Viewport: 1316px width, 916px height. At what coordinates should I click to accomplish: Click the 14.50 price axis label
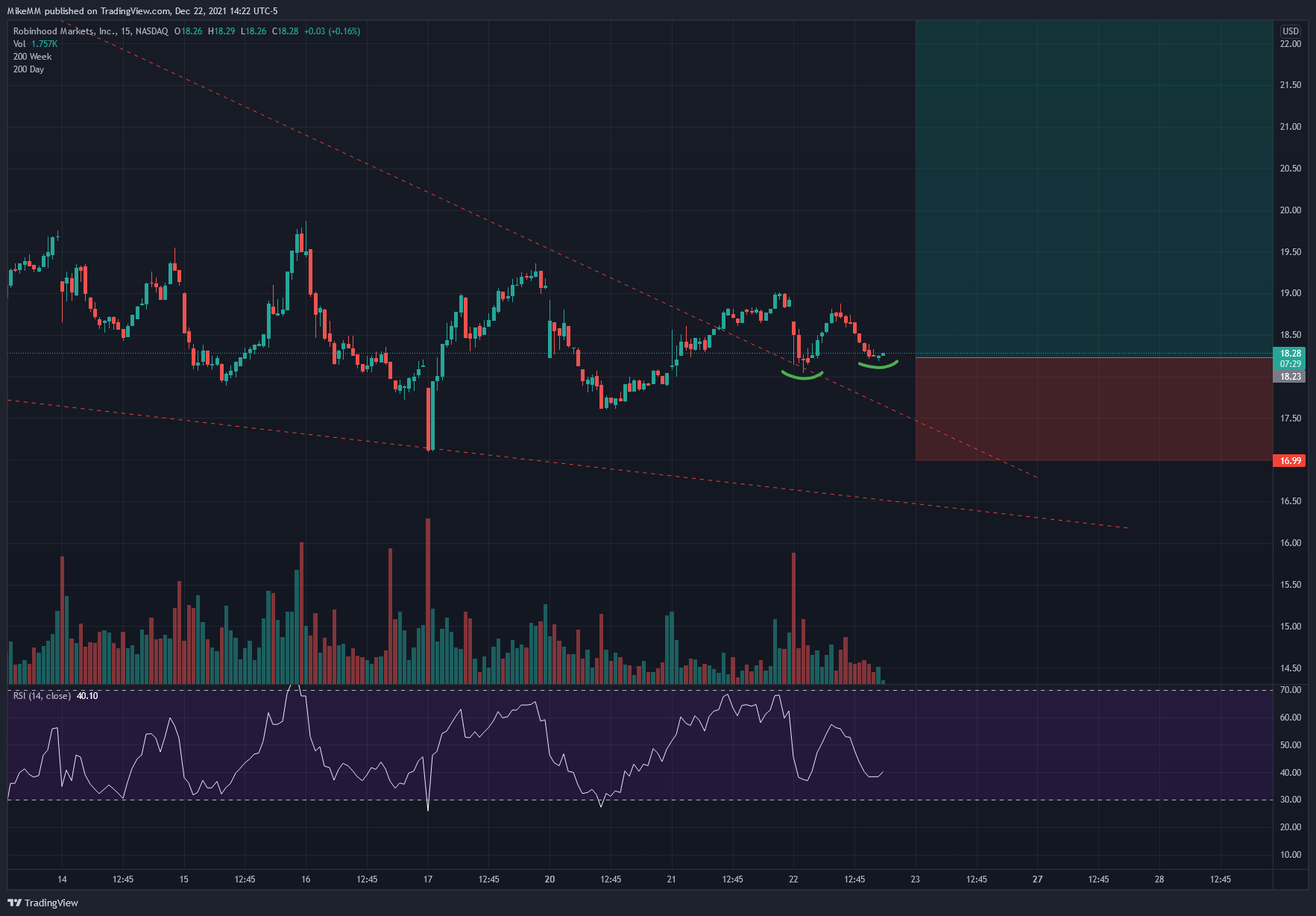(x=1290, y=668)
